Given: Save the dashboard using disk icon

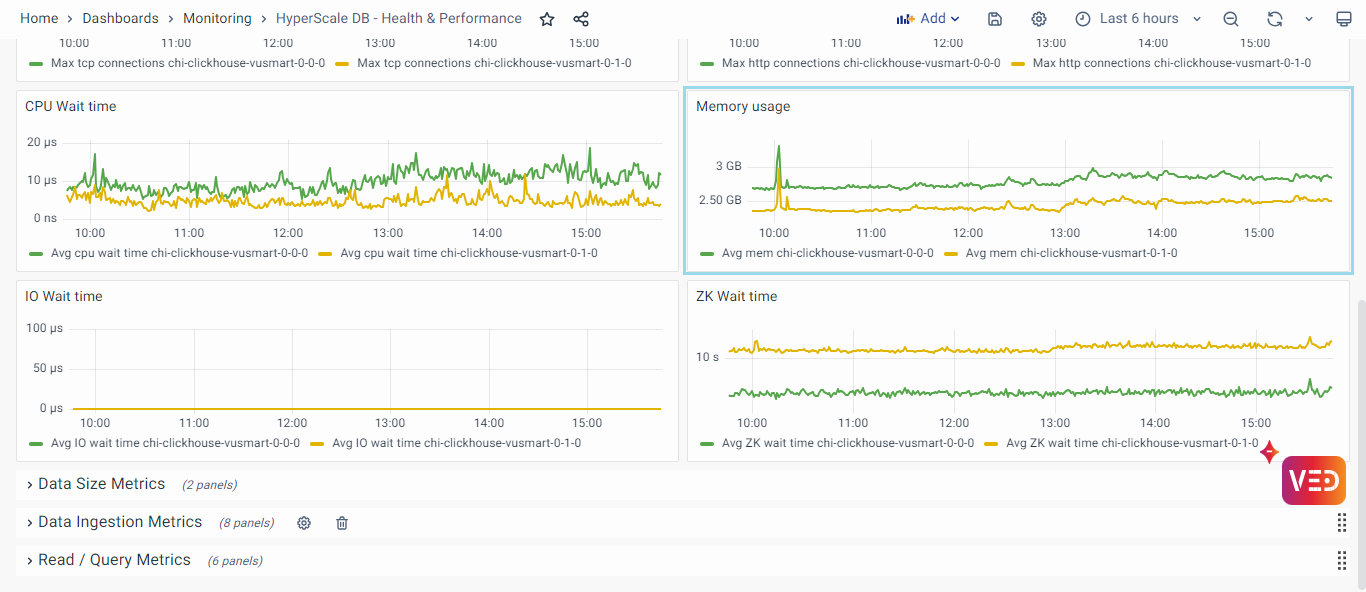Looking at the screenshot, I should tap(995, 19).
